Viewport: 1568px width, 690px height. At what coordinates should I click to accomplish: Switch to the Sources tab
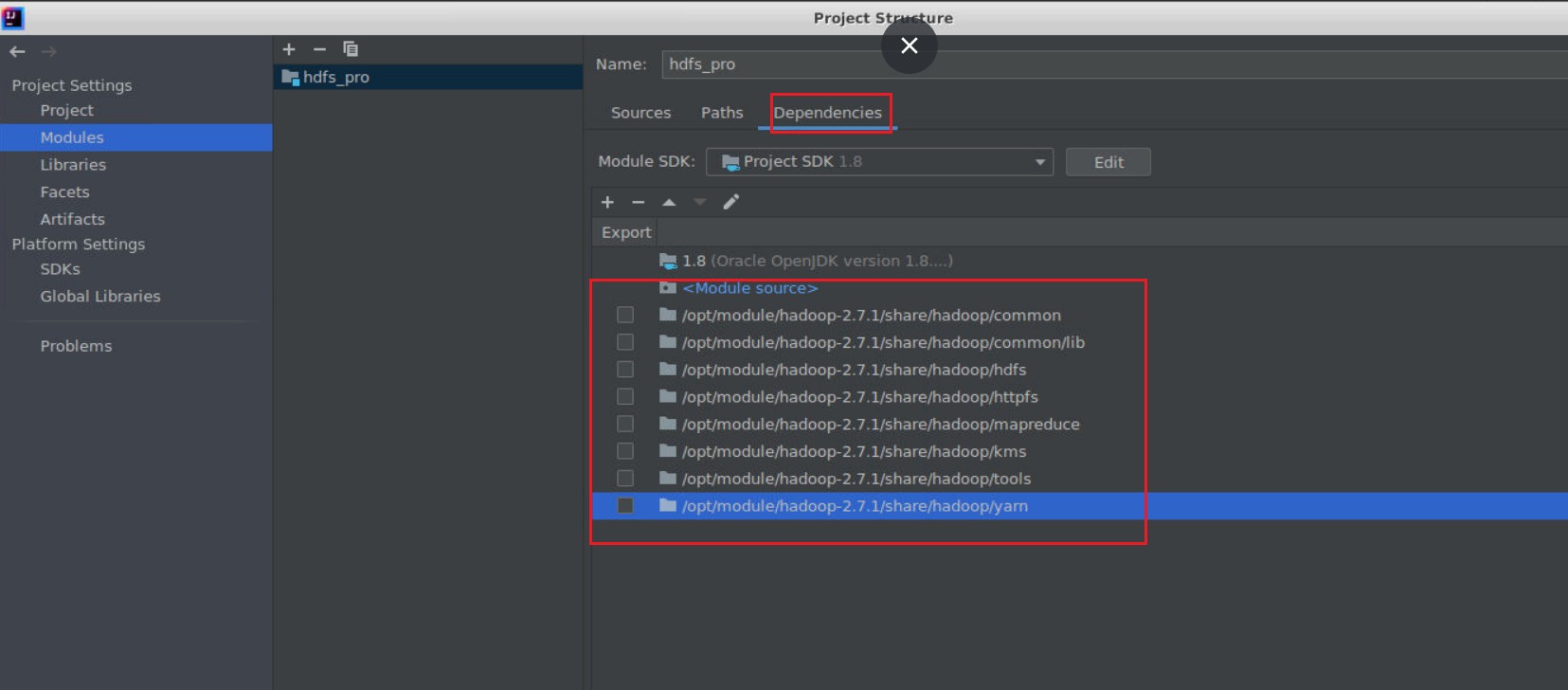click(640, 113)
